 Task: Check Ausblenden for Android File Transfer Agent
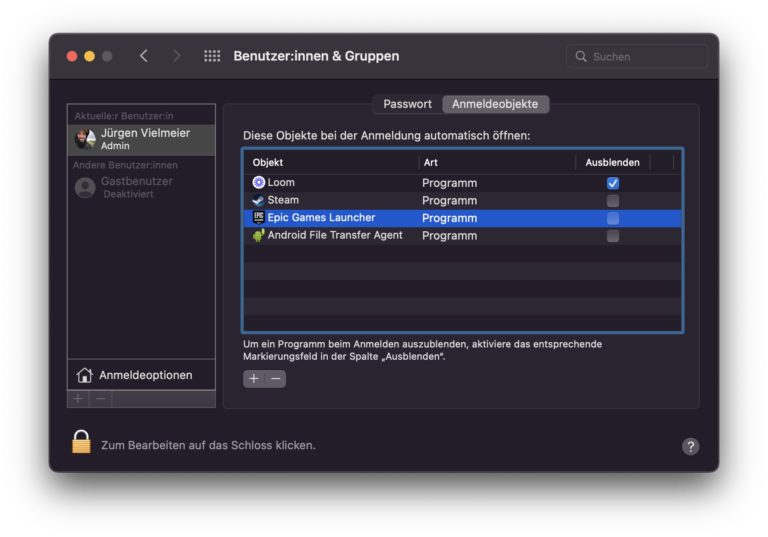pos(613,236)
